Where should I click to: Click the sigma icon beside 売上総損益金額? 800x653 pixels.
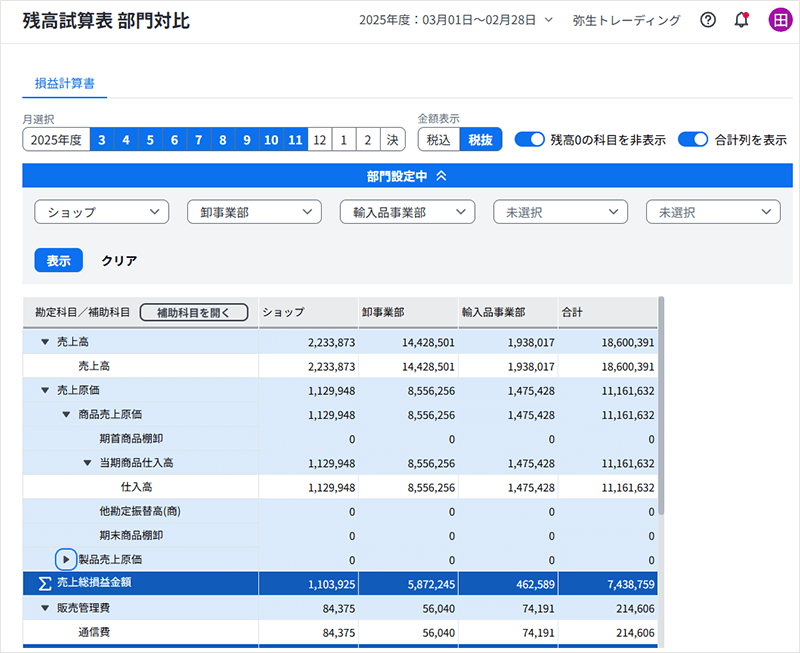(44, 583)
